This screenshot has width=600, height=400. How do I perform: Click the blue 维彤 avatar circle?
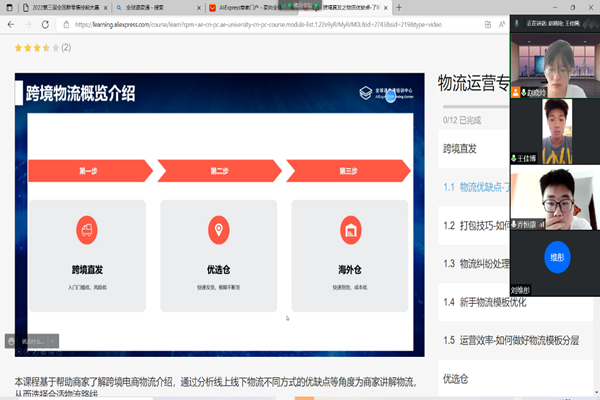coord(555,257)
